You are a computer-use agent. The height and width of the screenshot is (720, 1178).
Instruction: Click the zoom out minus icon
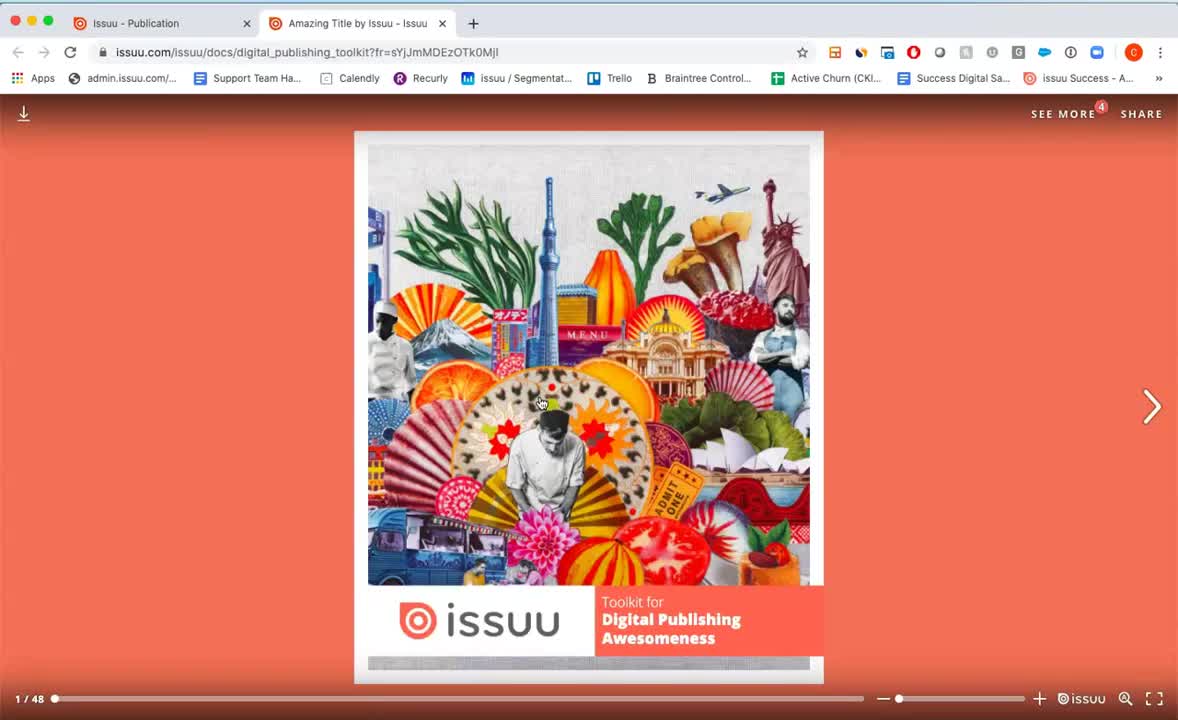click(x=884, y=699)
